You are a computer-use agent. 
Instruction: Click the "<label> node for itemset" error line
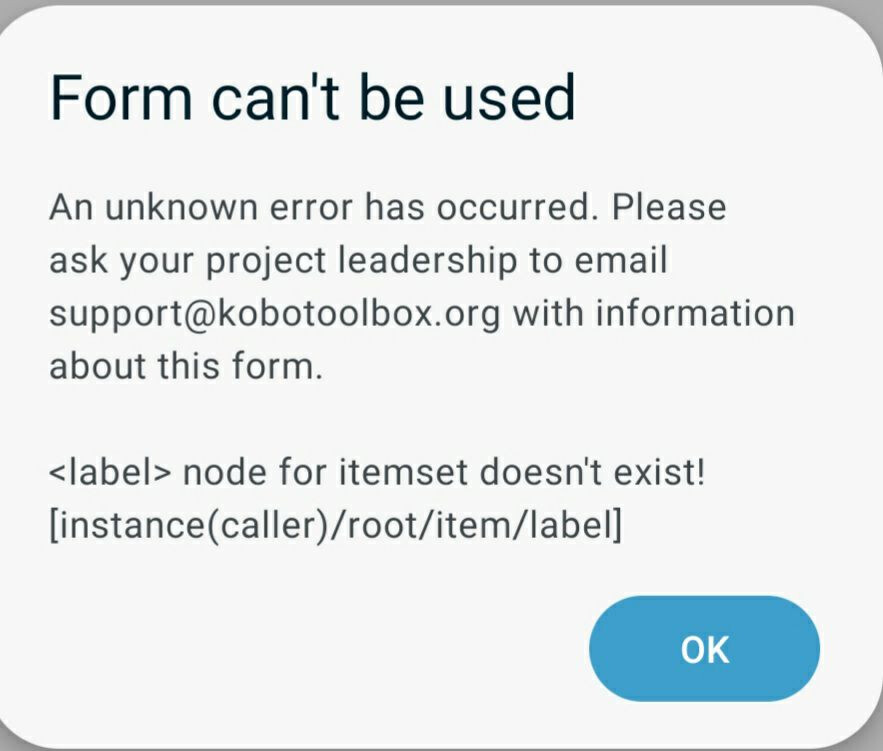tap(377, 471)
